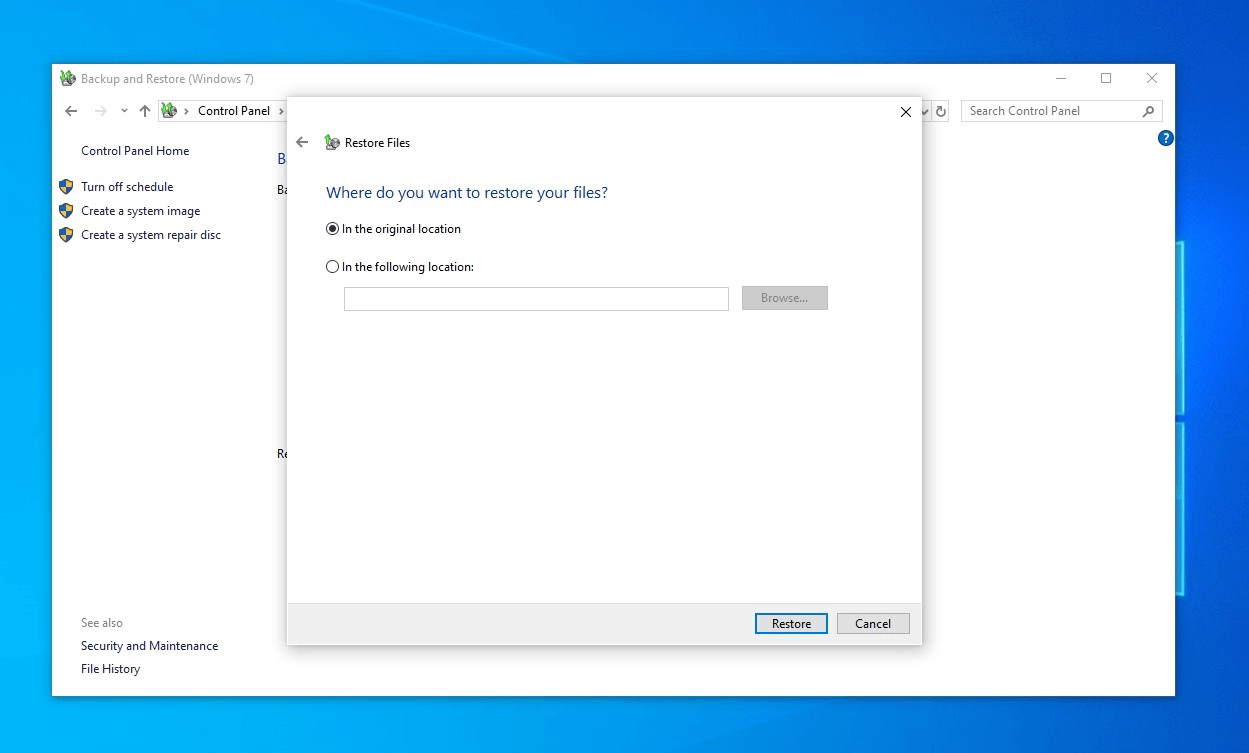Image resolution: width=1249 pixels, height=753 pixels.
Task: Click Backup and Restore window title icon
Action: point(68,78)
